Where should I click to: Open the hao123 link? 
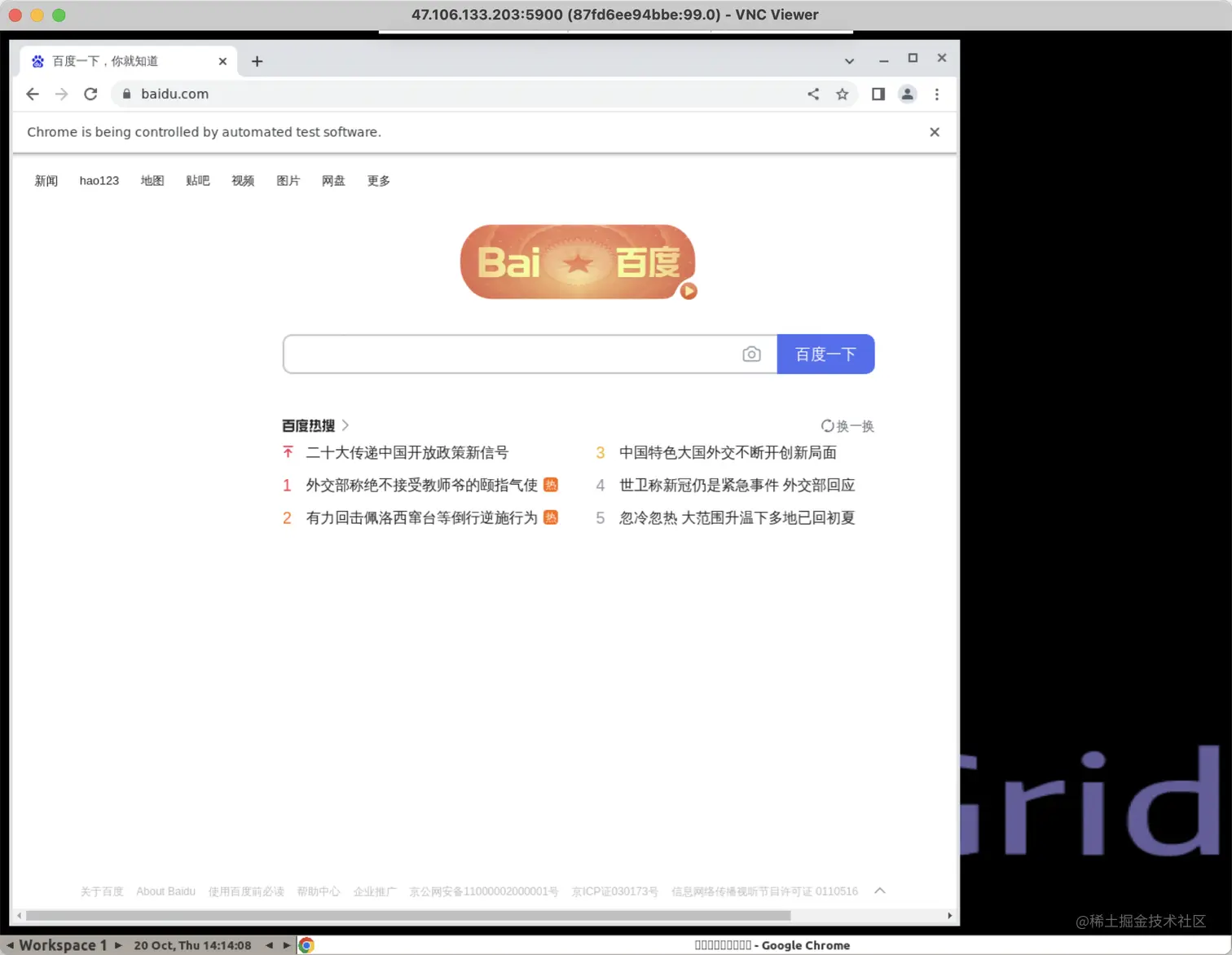[x=99, y=181]
